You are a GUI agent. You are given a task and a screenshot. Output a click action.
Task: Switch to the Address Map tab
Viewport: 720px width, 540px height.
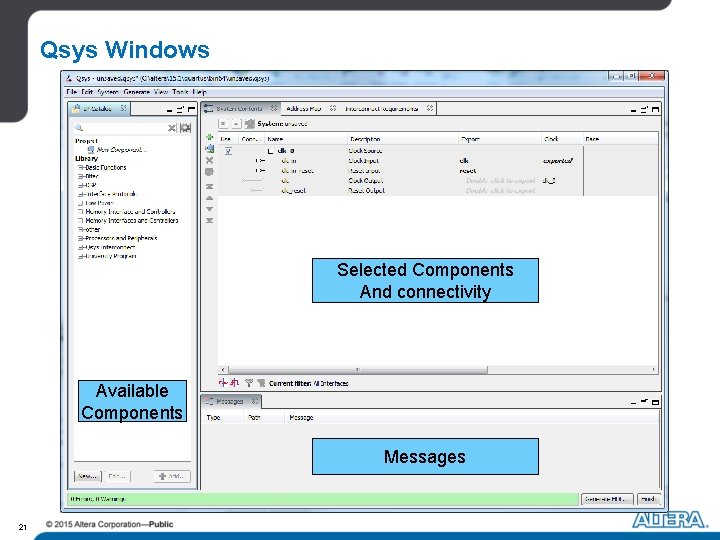click(304, 108)
